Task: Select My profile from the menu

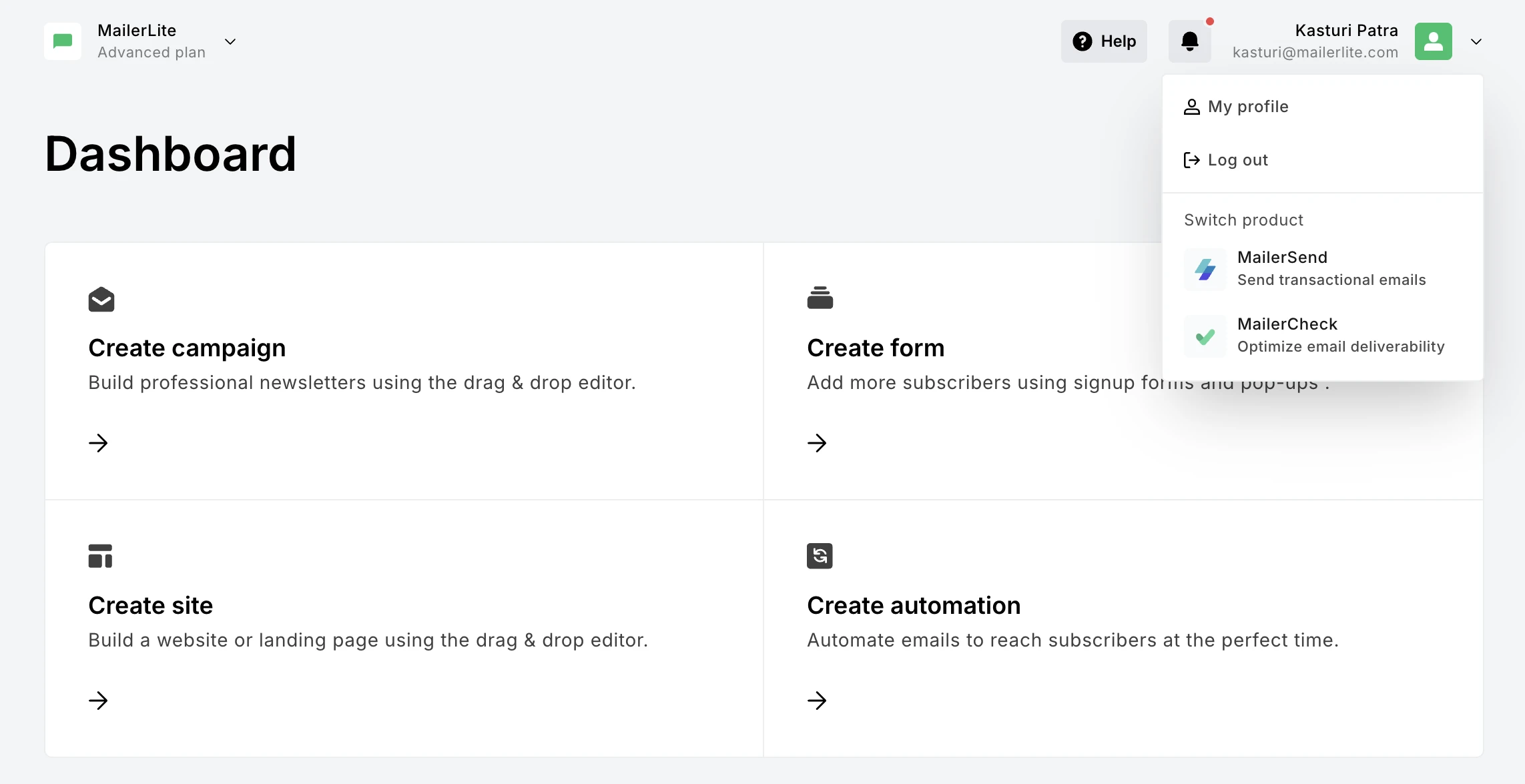Action: pos(1248,106)
